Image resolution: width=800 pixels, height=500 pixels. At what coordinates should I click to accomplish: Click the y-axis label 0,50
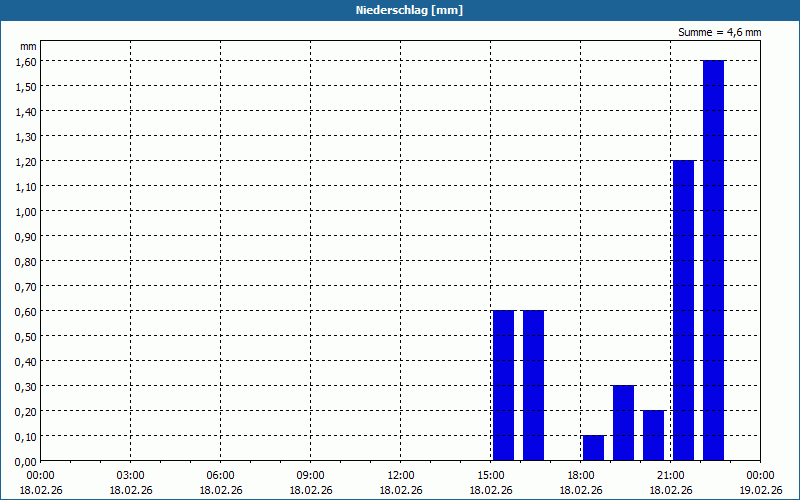click(x=26, y=336)
